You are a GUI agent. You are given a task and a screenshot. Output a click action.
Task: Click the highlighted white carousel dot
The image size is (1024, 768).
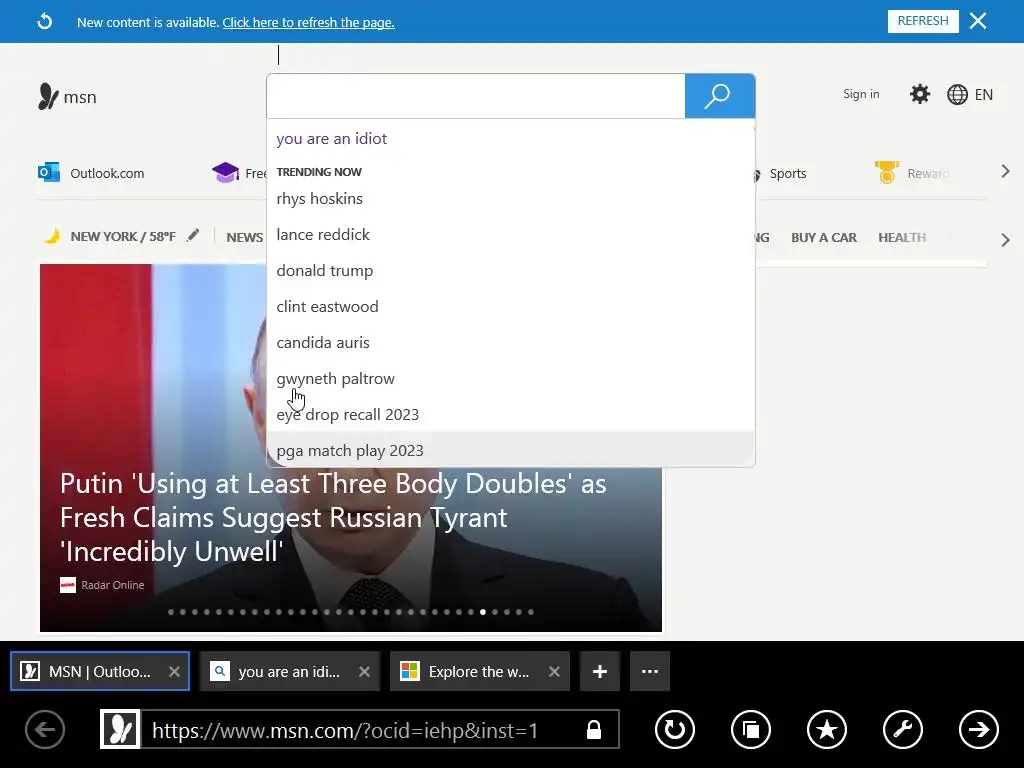click(483, 612)
